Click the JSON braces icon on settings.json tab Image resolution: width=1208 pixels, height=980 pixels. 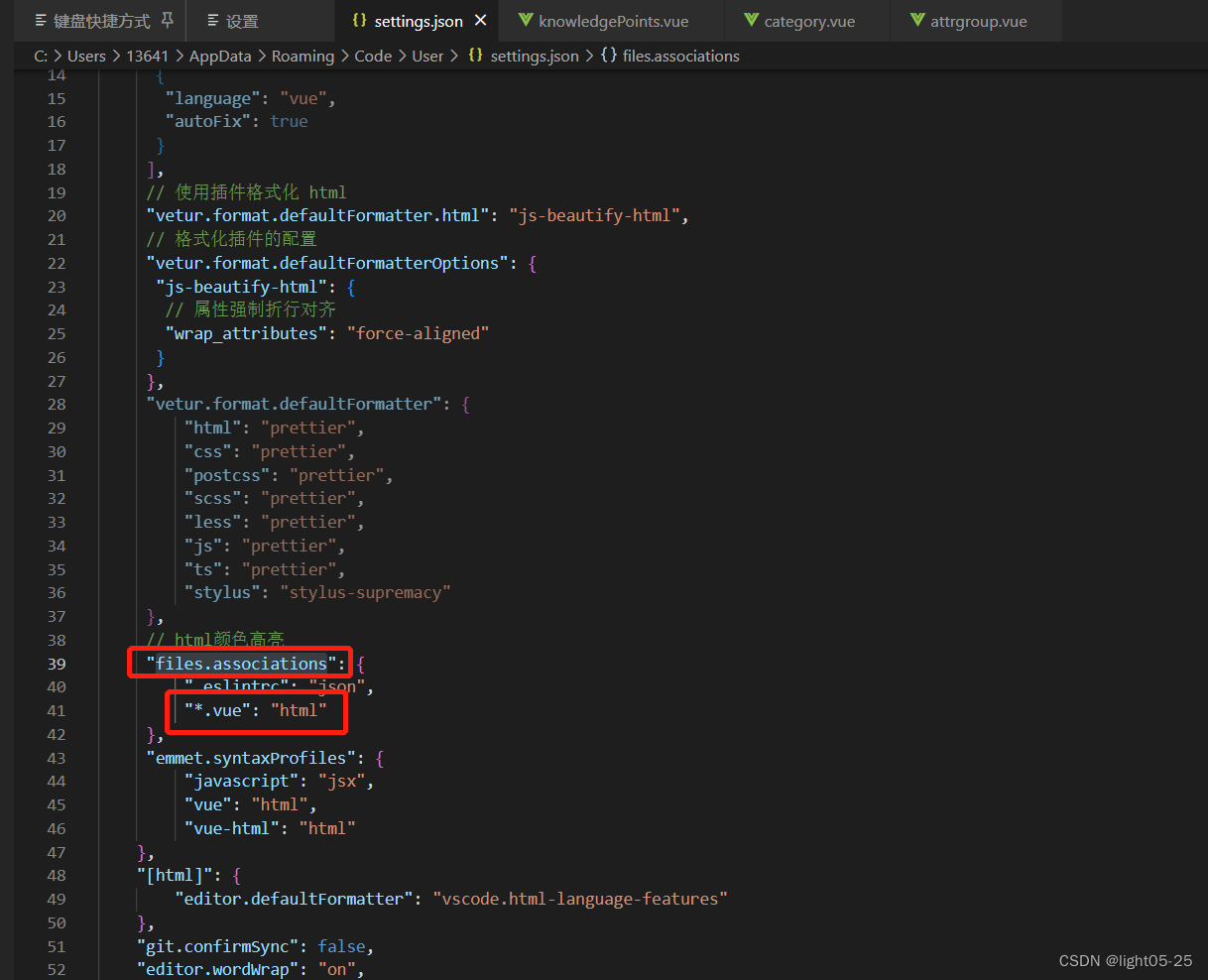(360, 20)
